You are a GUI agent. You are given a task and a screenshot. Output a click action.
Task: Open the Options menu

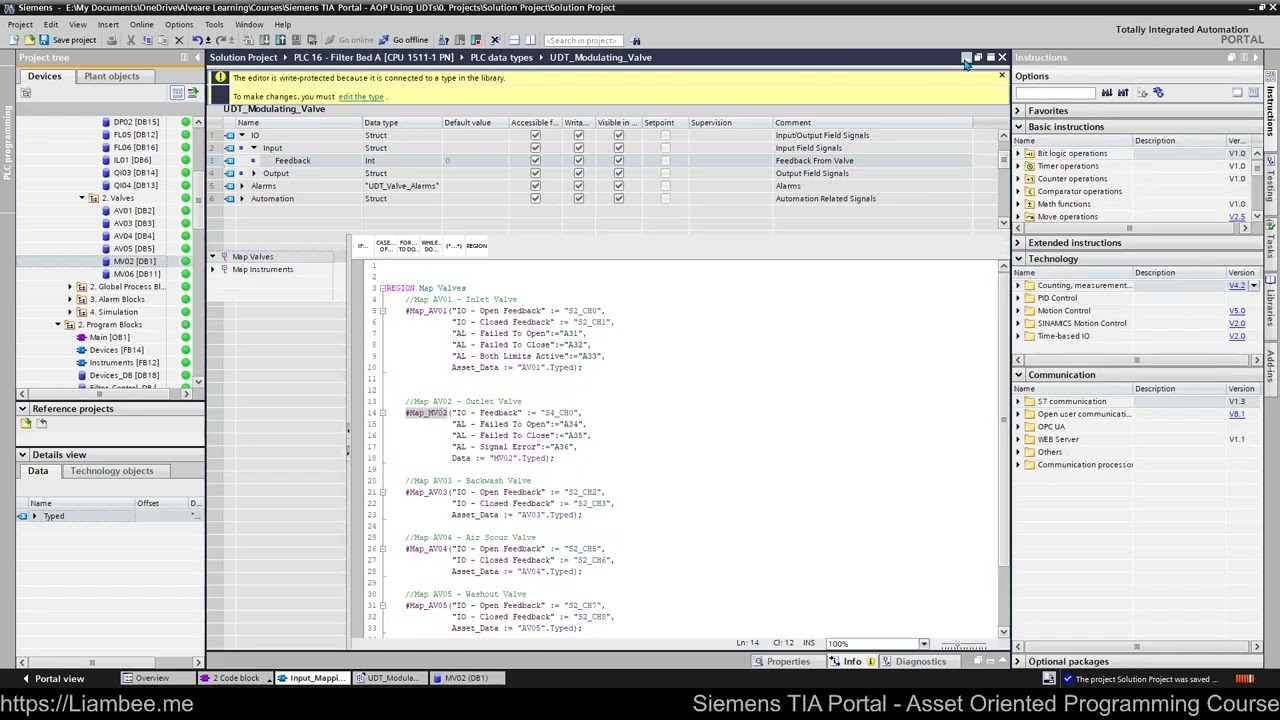(179, 24)
